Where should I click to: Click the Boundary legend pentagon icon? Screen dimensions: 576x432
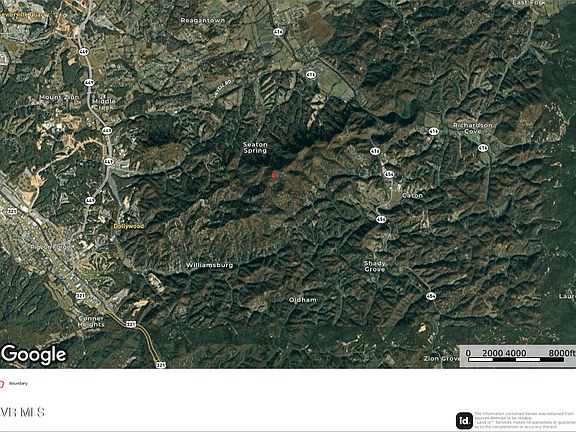tap(2, 384)
